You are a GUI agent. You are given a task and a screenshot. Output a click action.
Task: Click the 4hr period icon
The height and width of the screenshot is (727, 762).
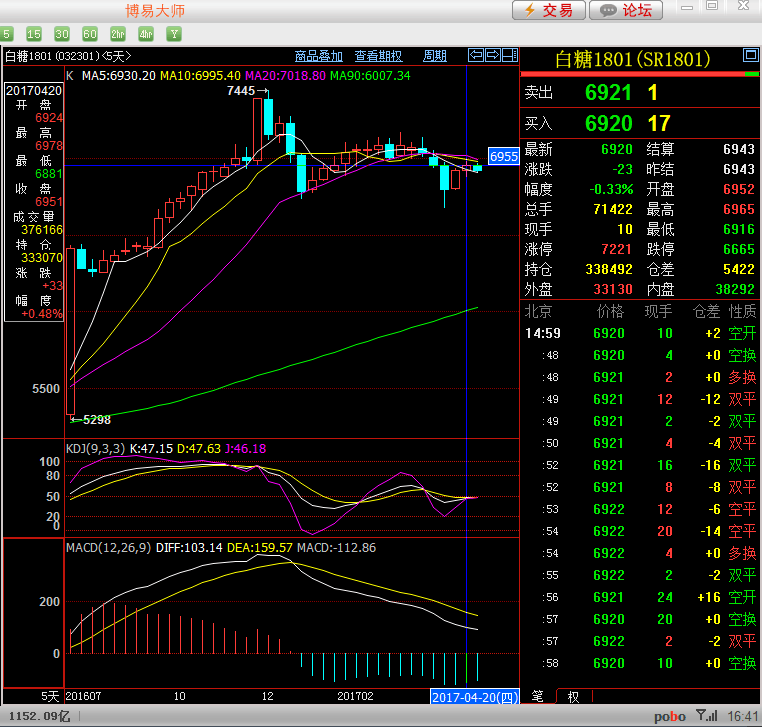point(146,34)
